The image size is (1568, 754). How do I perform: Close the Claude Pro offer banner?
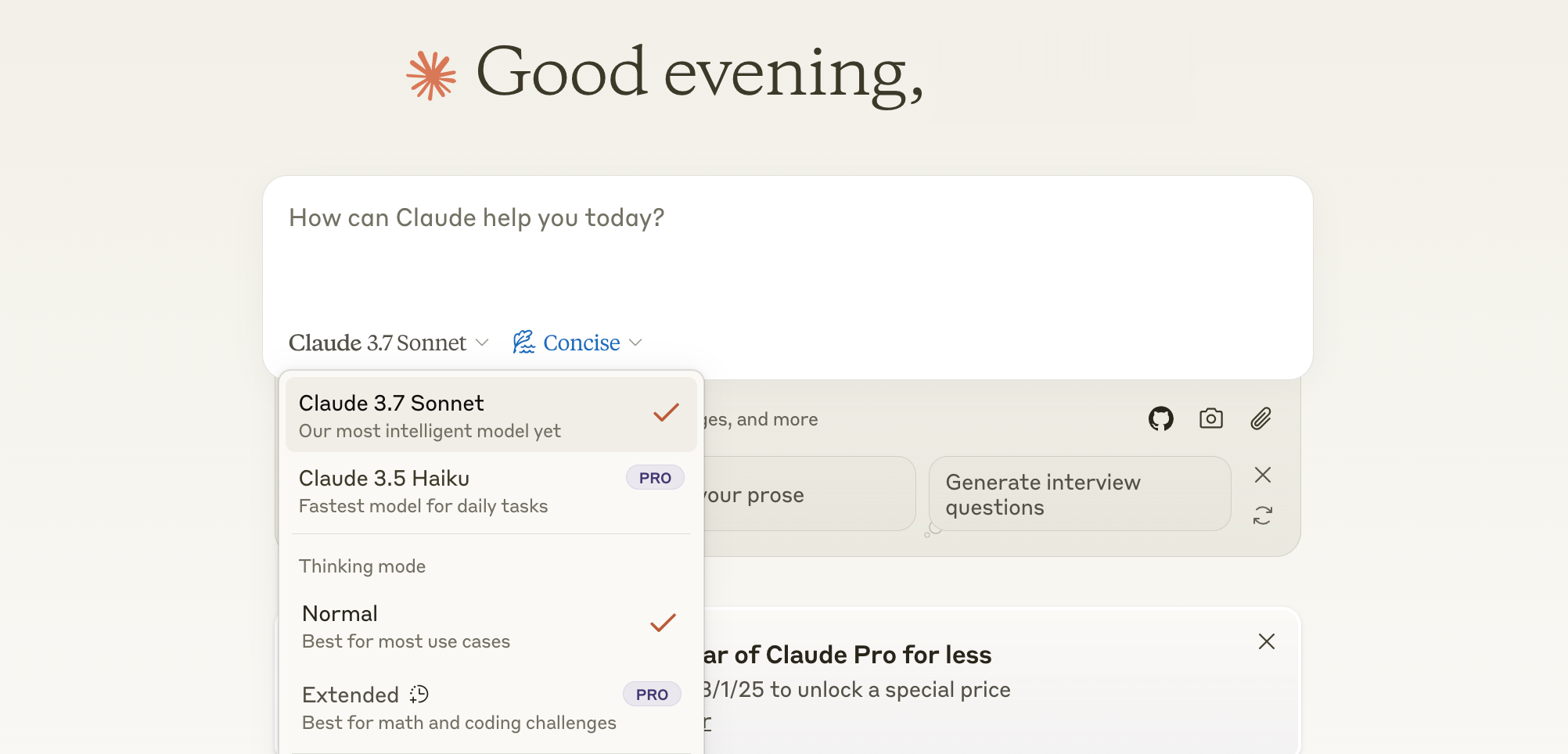(x=1266, y=641)
